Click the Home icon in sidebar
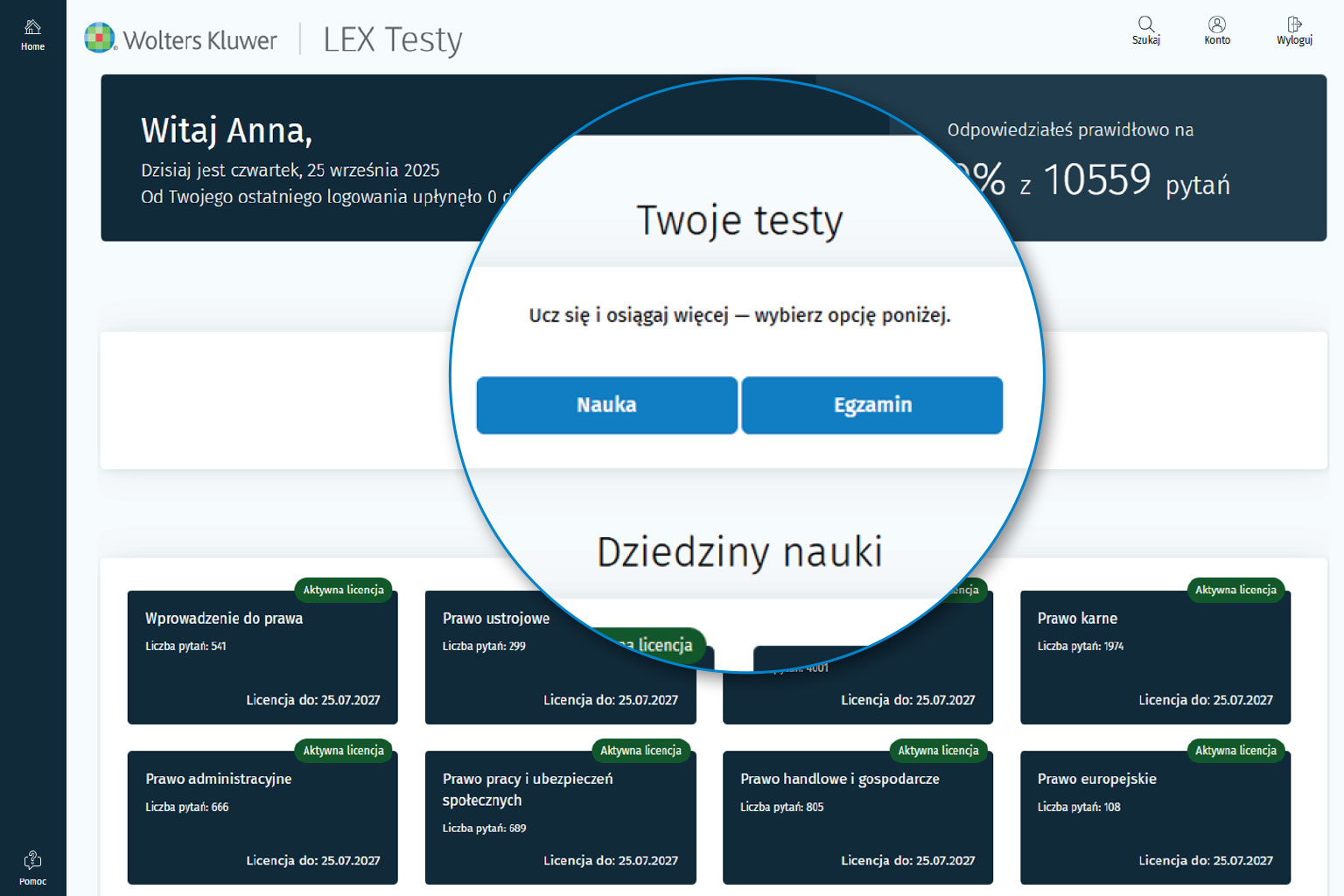This screenshot has width=1344, height=896. 32,34
